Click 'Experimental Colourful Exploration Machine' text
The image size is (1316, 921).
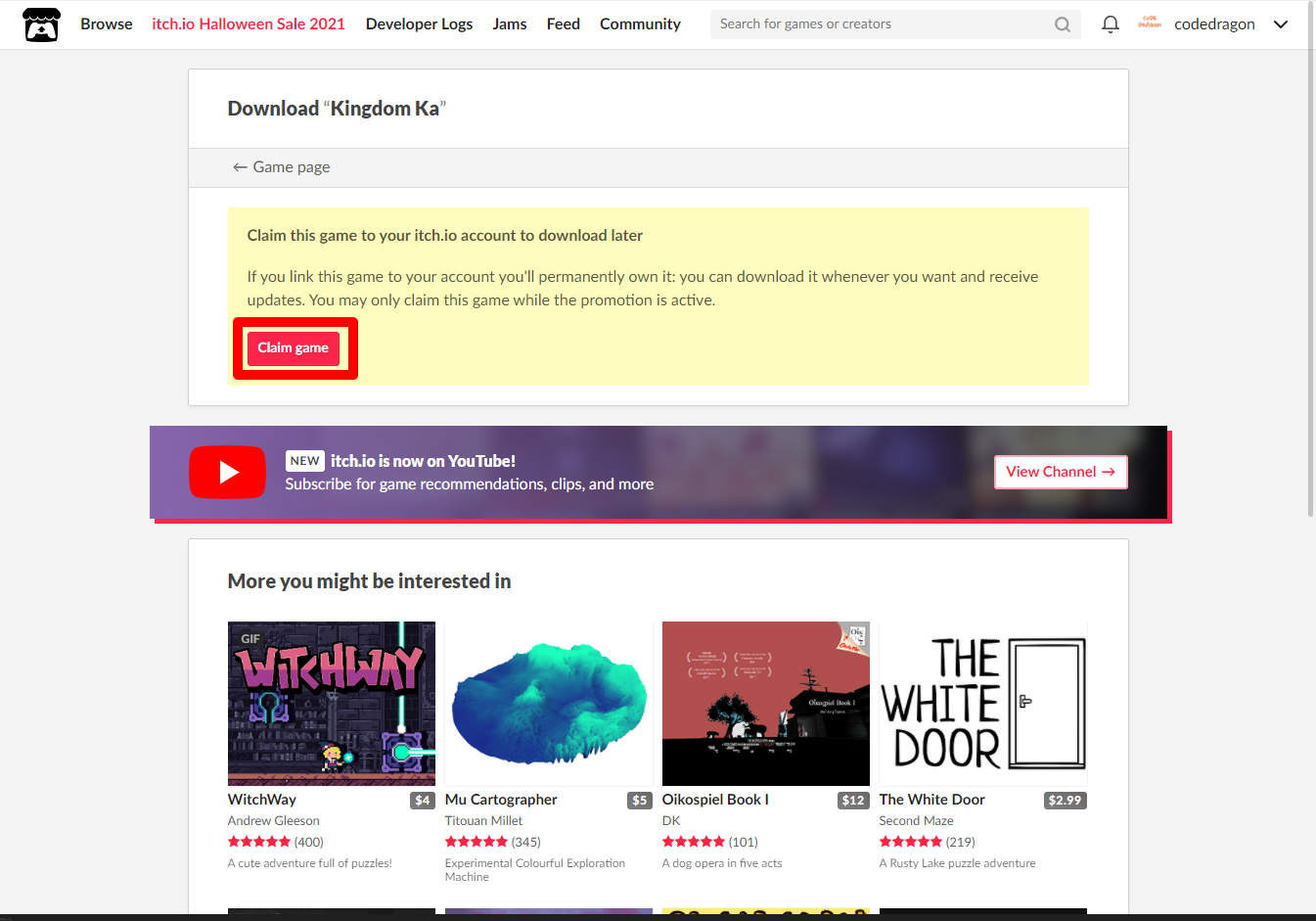(535, 870)
